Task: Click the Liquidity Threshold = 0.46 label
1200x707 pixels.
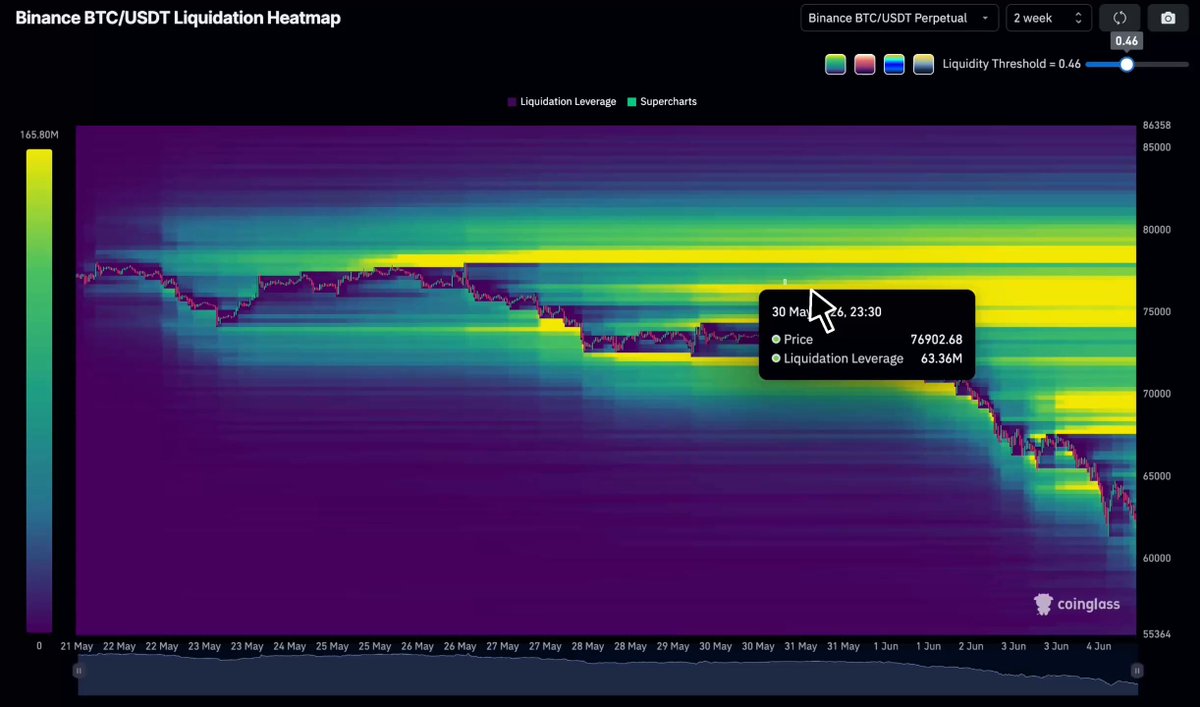Action: pos(1011,64)
